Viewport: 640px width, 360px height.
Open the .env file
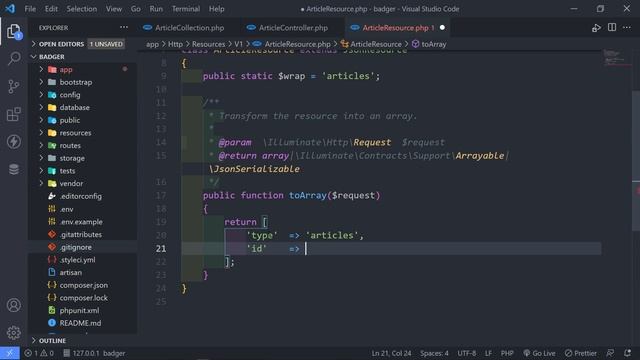coord(67,209)
